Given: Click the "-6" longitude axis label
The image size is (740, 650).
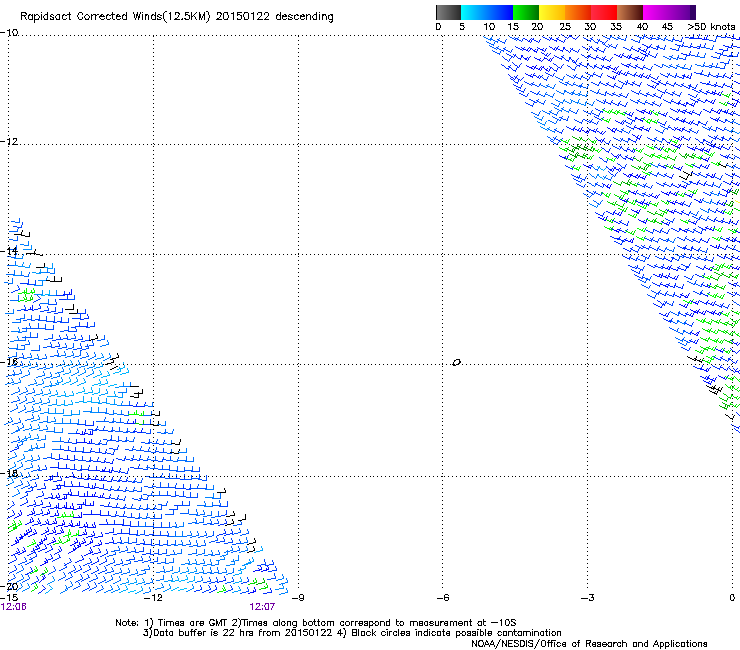Looking at the screenshot, I should click(443, 598).
